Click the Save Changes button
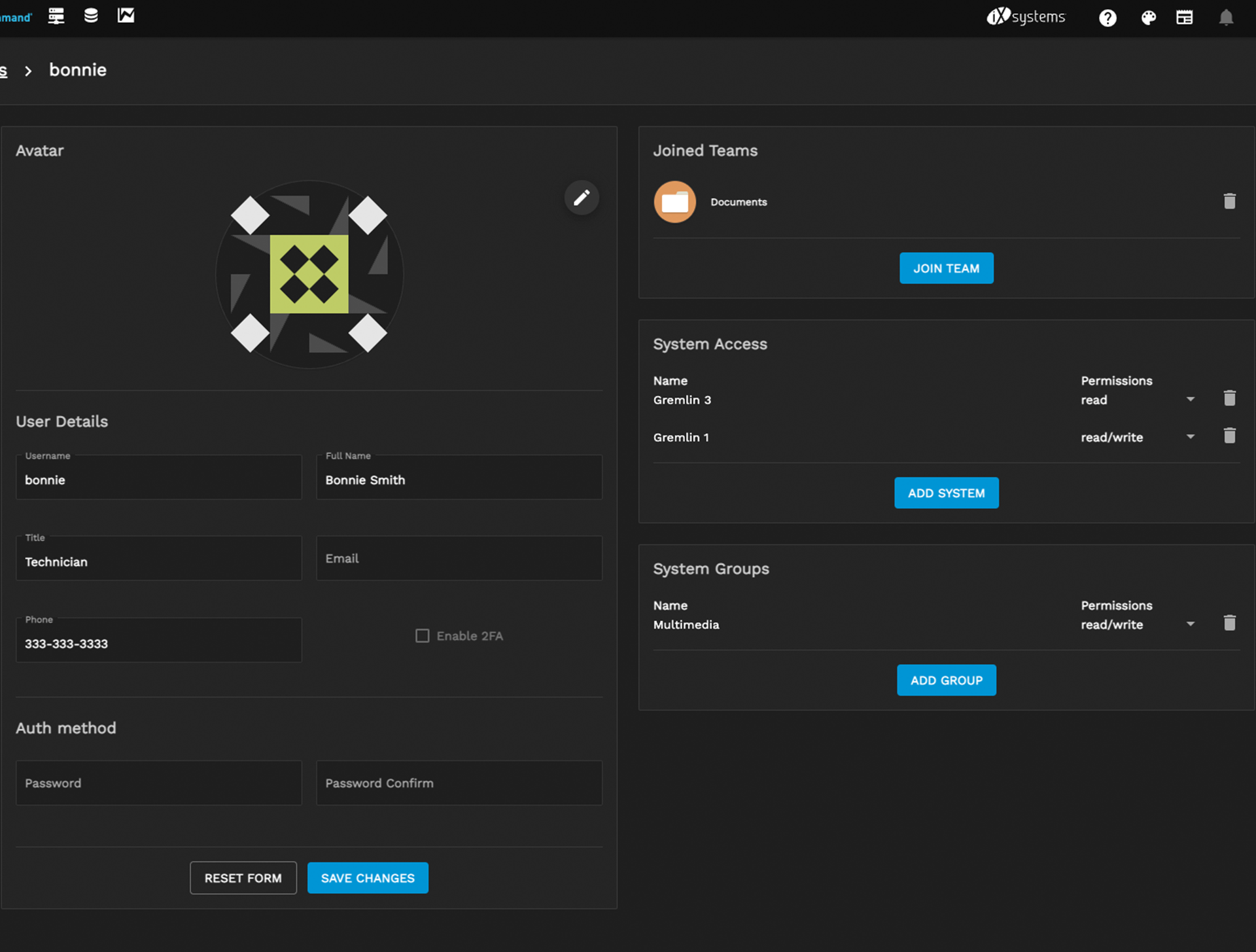The height and width of the screenshot is (952, 1256). pos(368,878)
